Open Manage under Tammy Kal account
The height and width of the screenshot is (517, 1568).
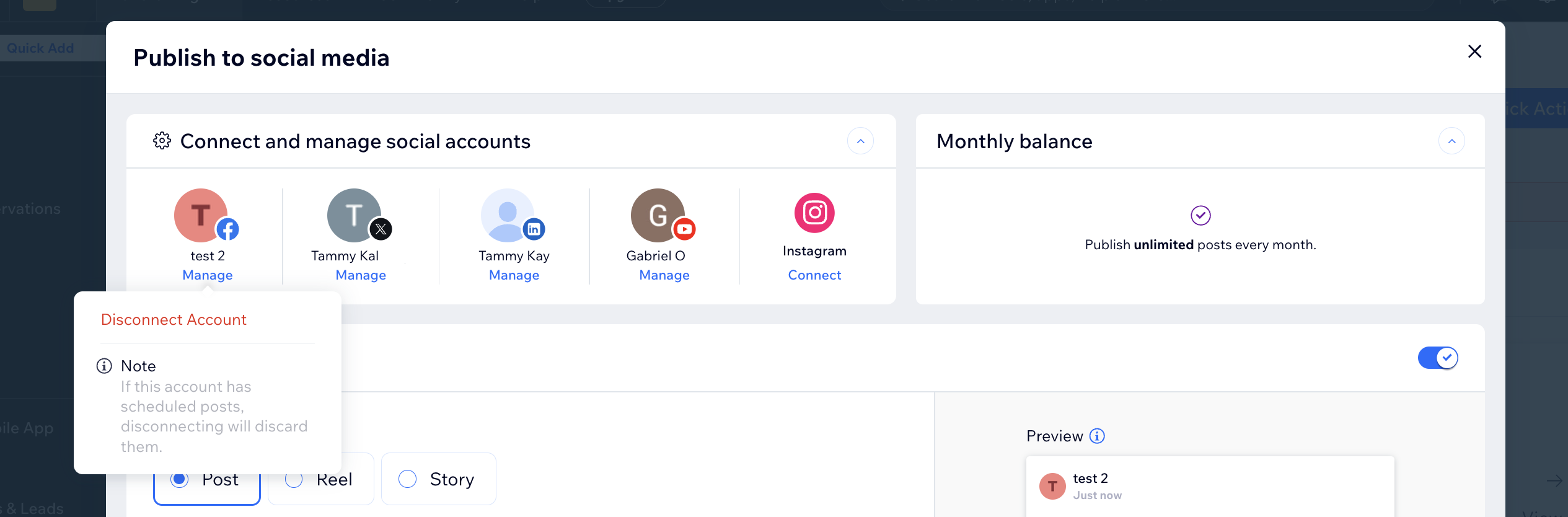361,275
